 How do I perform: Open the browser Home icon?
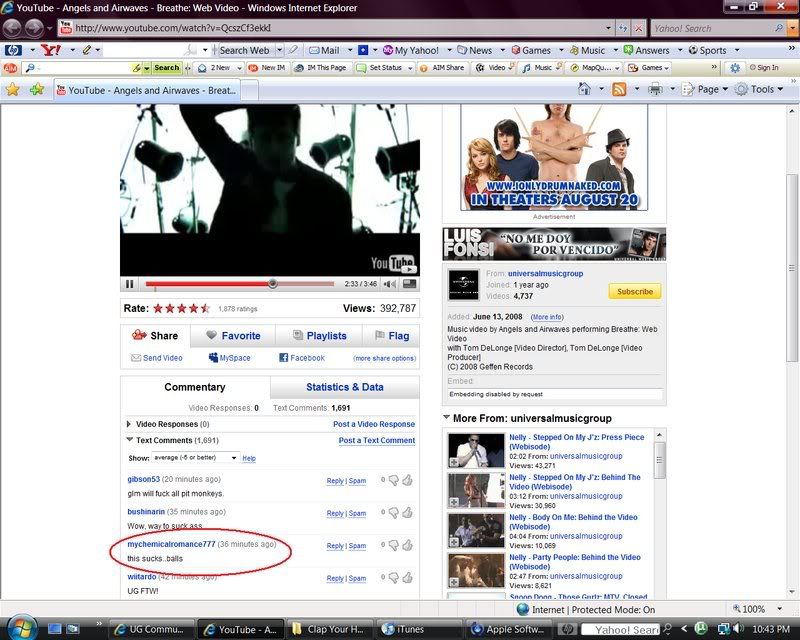[x=584, y=89]
